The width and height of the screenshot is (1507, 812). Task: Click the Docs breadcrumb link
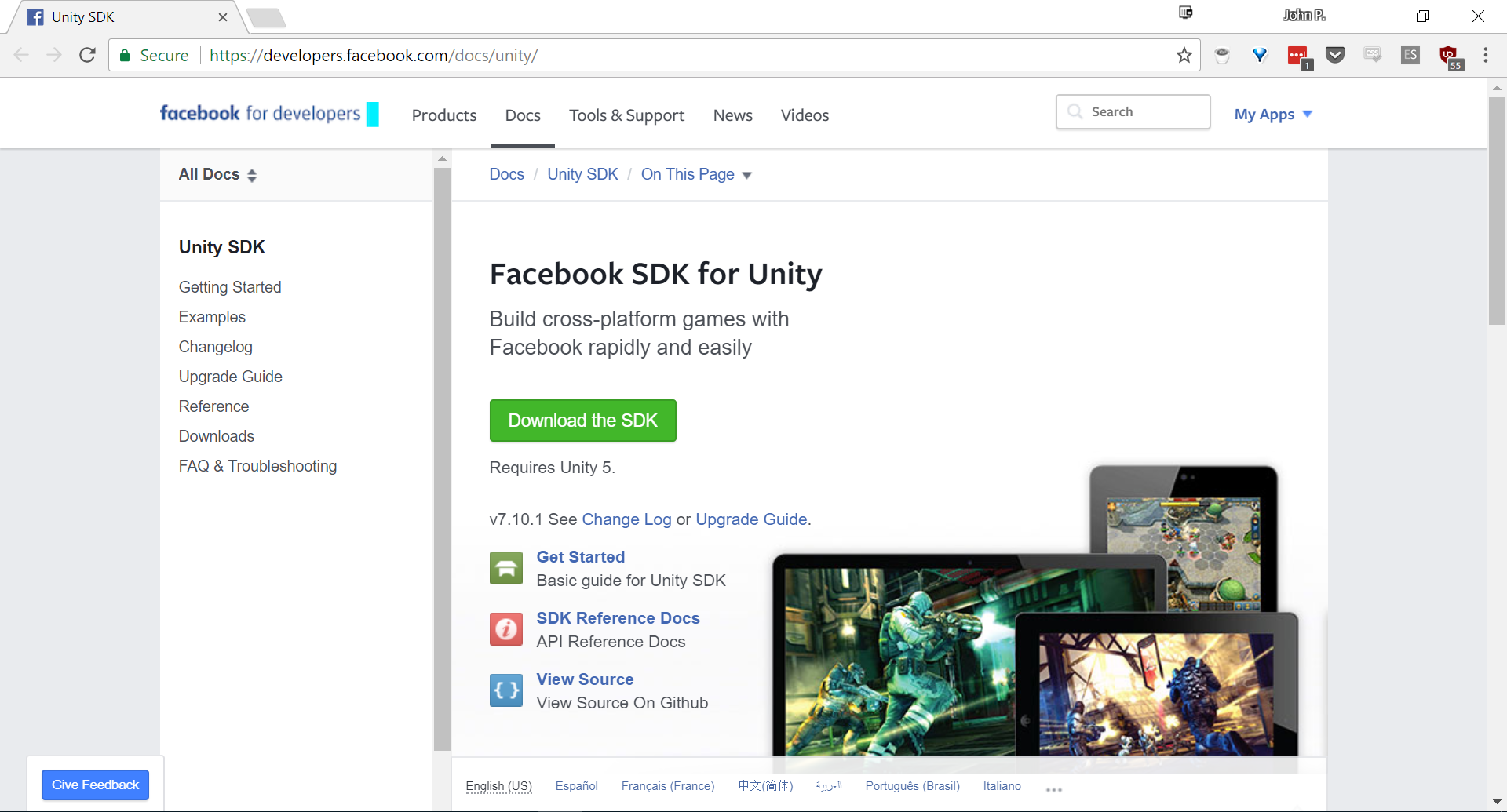507,174
